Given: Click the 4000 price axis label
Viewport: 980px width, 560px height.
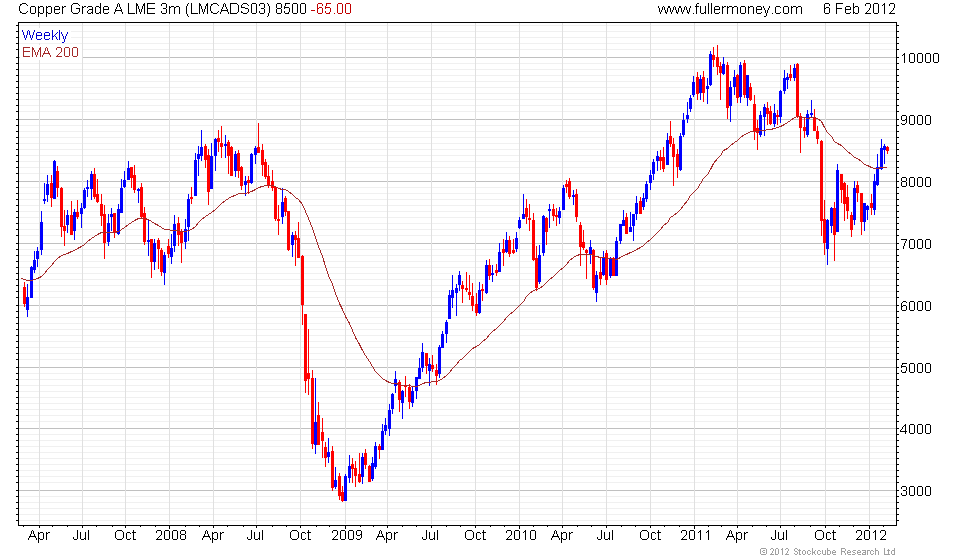Looking at the screenshot, I should (x=916, y=429).
